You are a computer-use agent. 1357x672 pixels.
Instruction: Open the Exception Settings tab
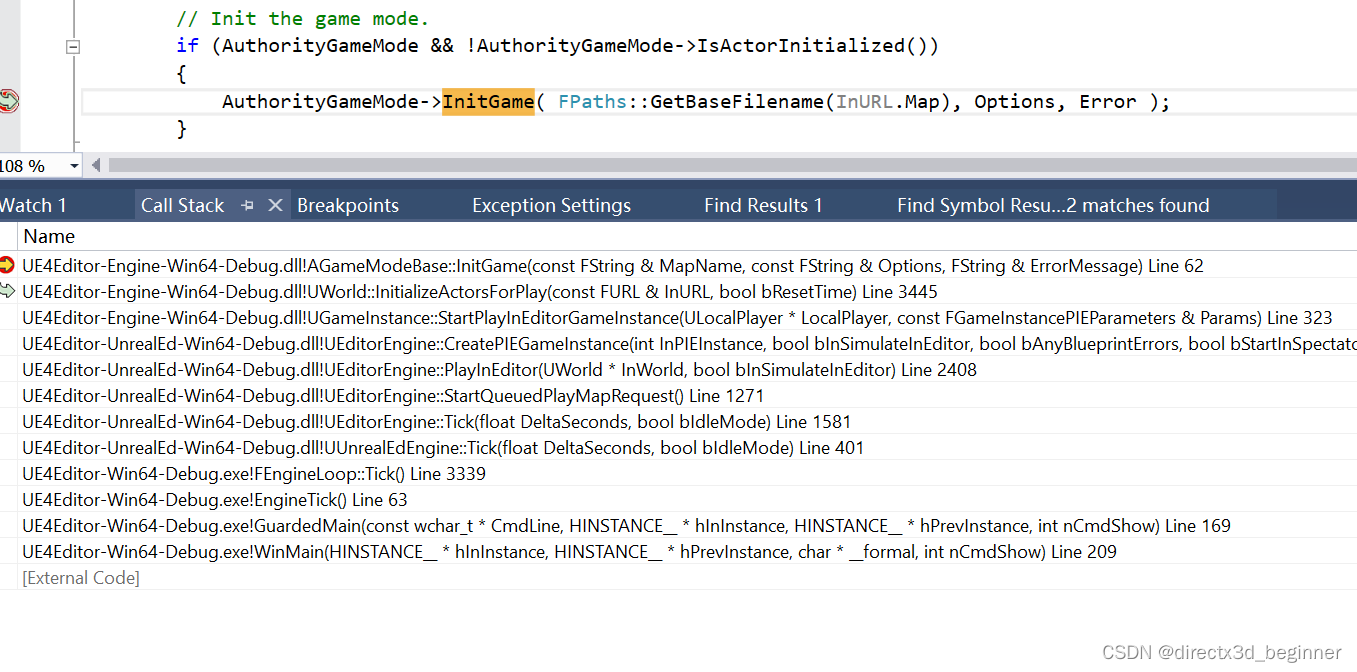click(x=551, y=205)
